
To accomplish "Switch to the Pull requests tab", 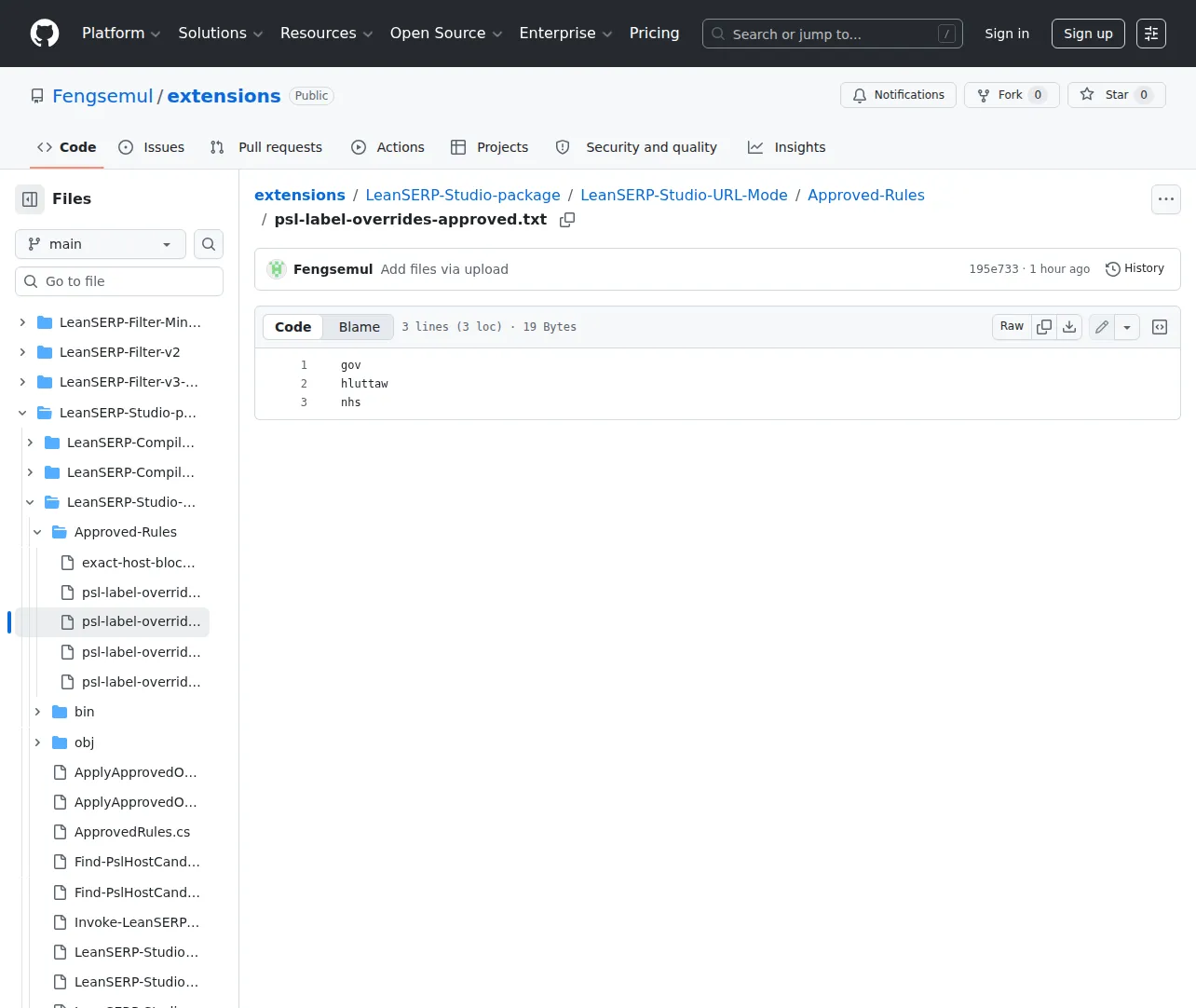I will tap(266, 147).
